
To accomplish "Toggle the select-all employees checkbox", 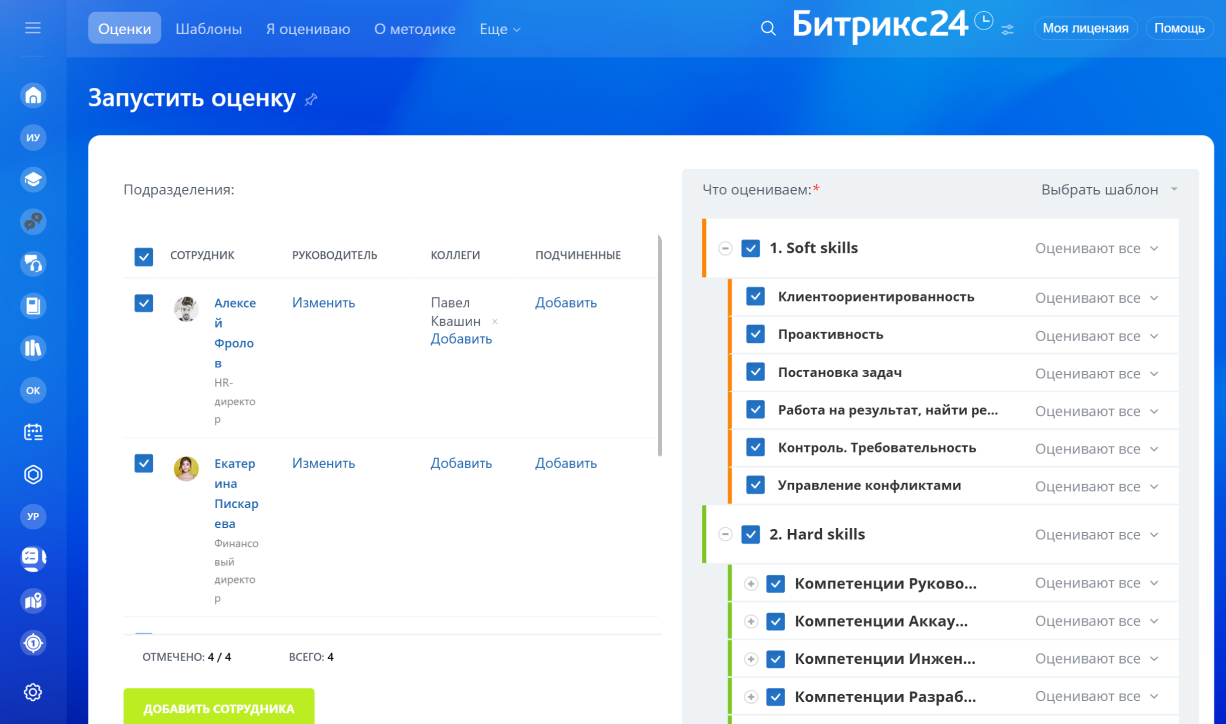I will tap(144, 257).
